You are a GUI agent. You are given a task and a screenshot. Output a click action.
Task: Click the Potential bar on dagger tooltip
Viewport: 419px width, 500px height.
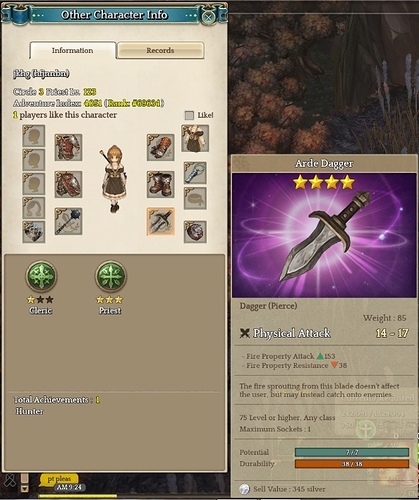point(352,452)
